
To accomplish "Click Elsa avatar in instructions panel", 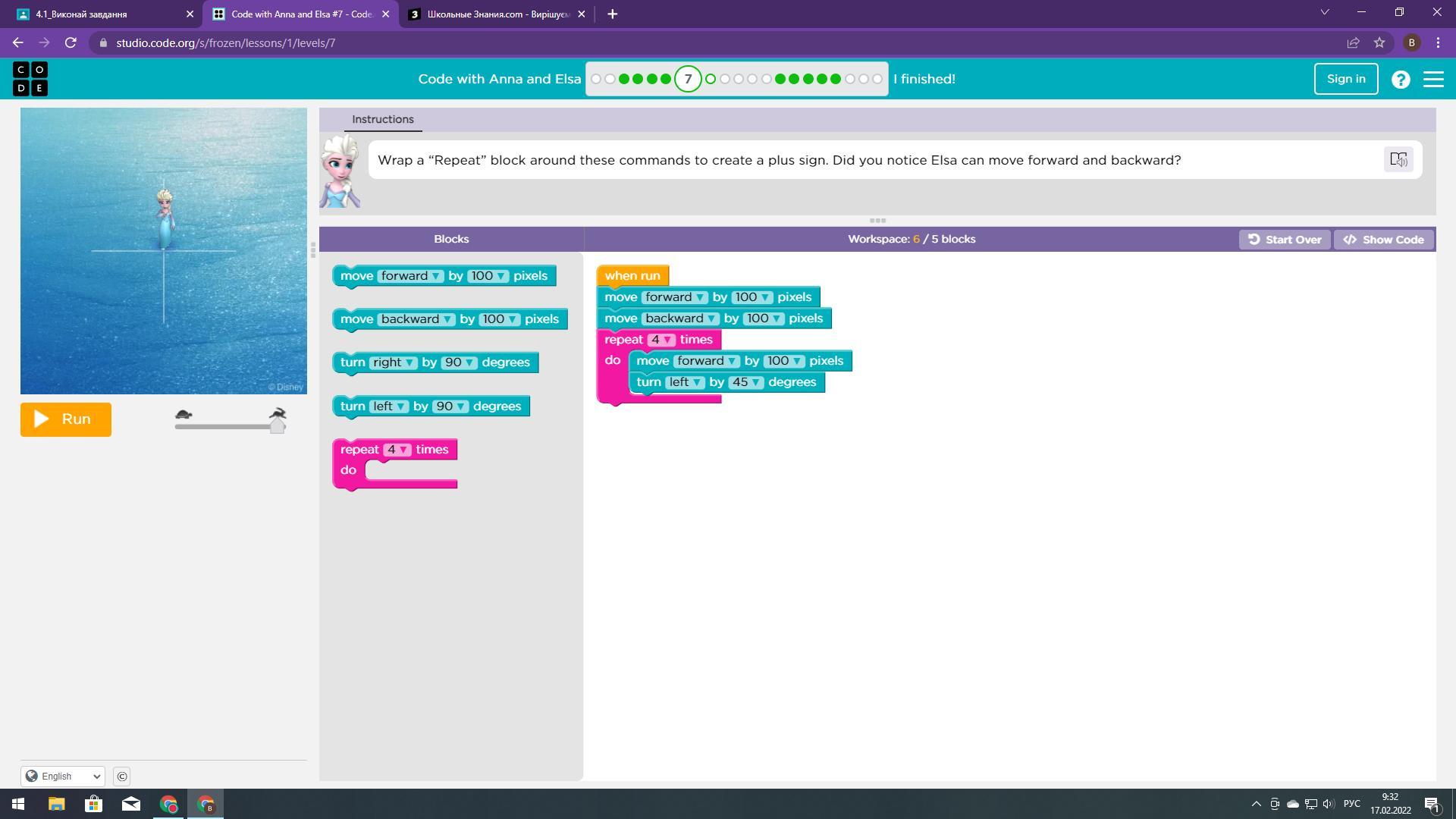I will (340, 171).
